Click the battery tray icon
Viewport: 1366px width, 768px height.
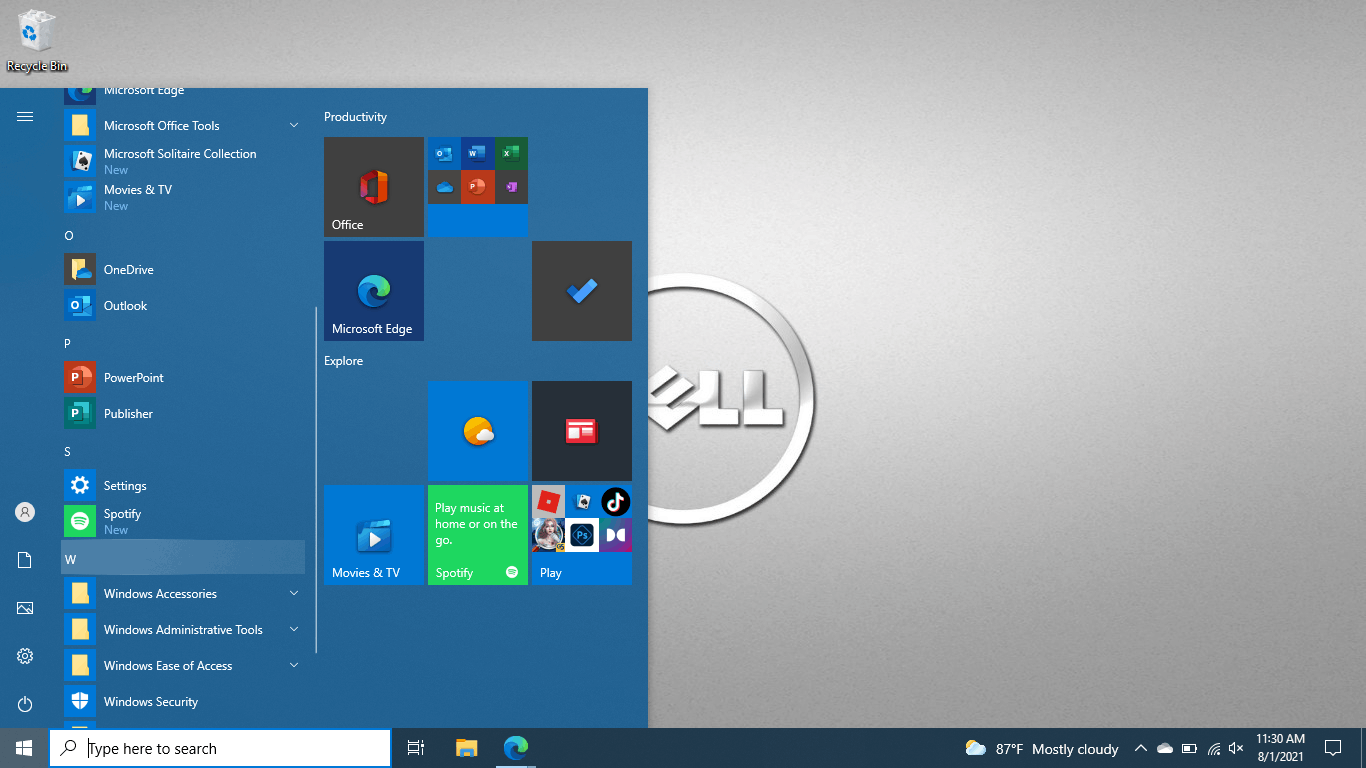(x=1189, y=748)
